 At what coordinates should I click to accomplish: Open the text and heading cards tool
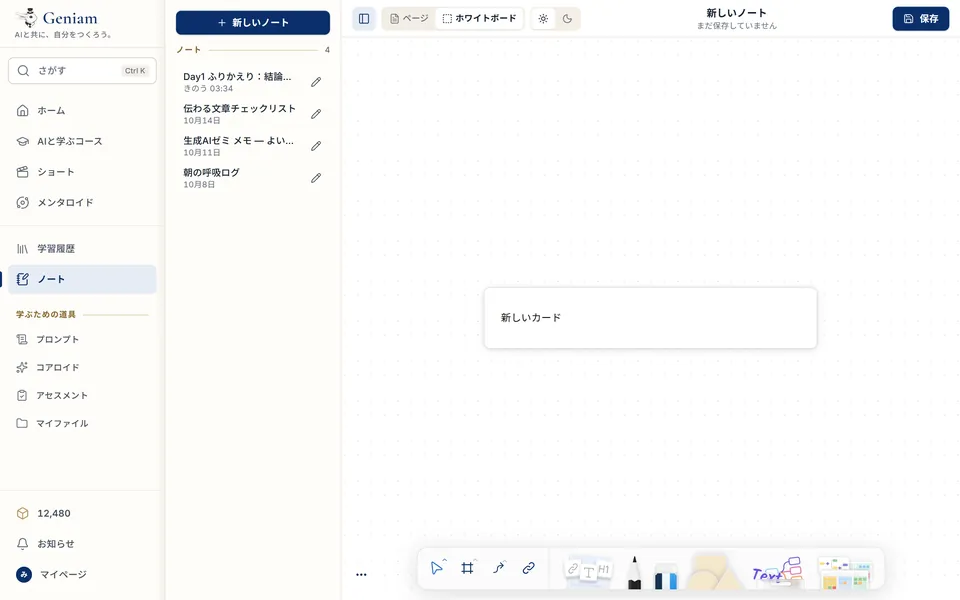[588, 570]
